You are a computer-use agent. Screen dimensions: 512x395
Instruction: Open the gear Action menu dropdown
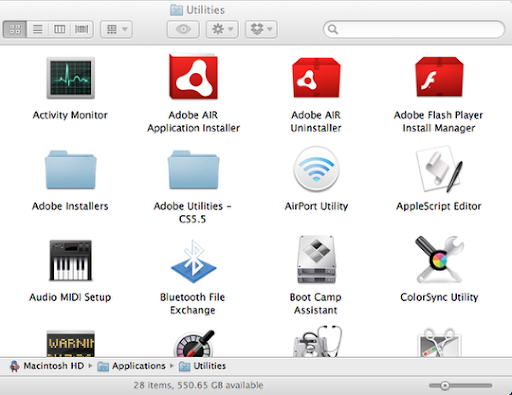tap(222, 29)
